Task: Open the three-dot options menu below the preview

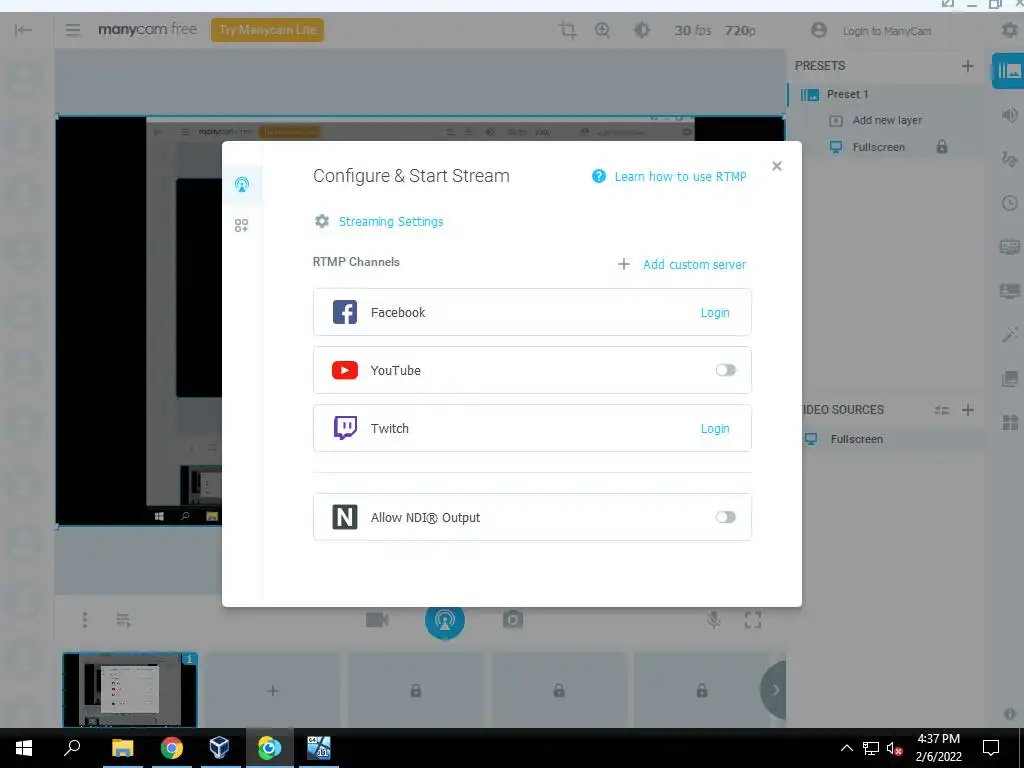Action: point(84,620)
